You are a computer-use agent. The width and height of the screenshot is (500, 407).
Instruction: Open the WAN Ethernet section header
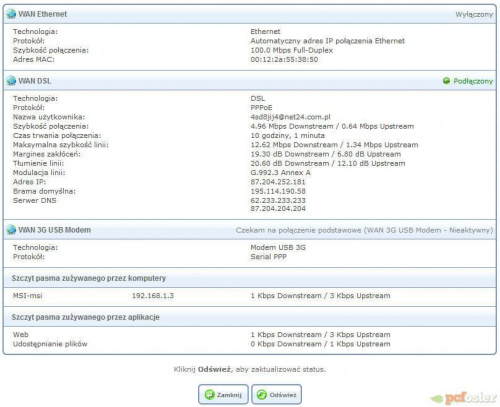(x=249, y=14)
